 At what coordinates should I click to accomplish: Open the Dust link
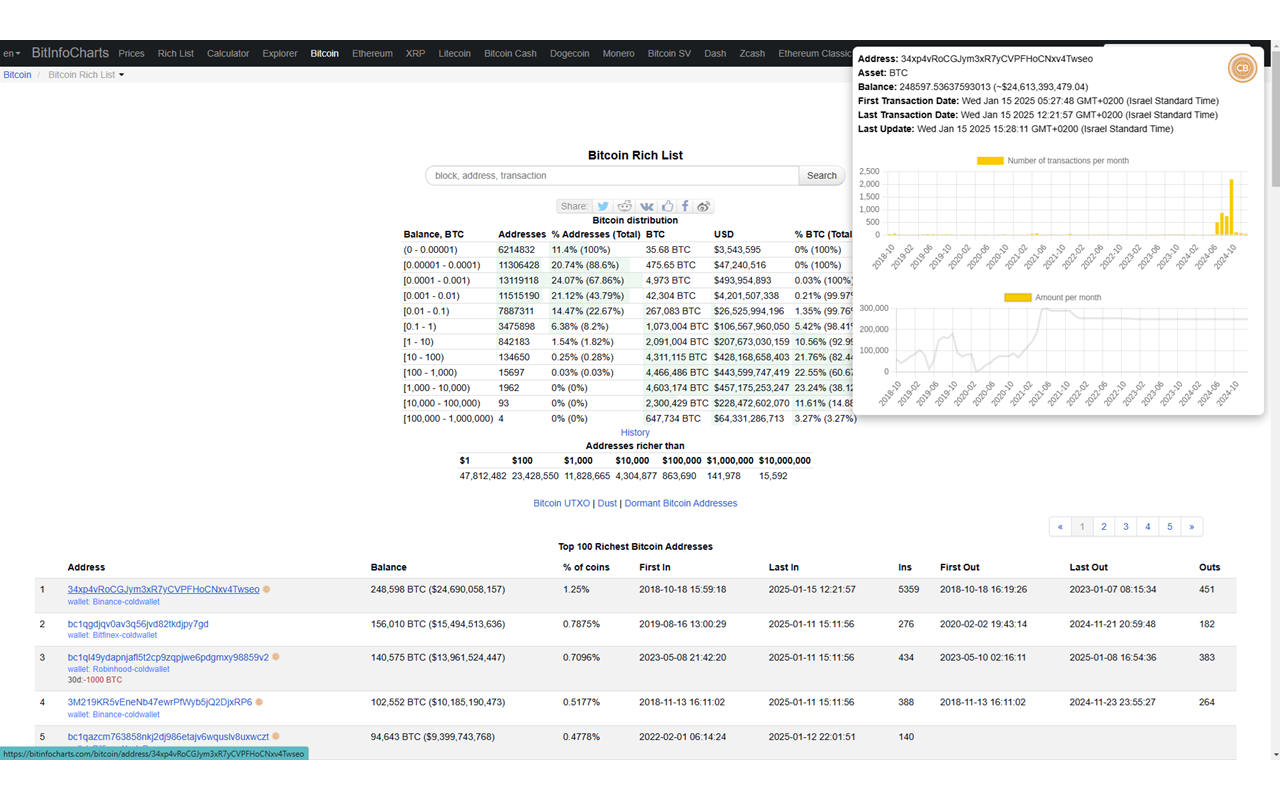point(607,504)
